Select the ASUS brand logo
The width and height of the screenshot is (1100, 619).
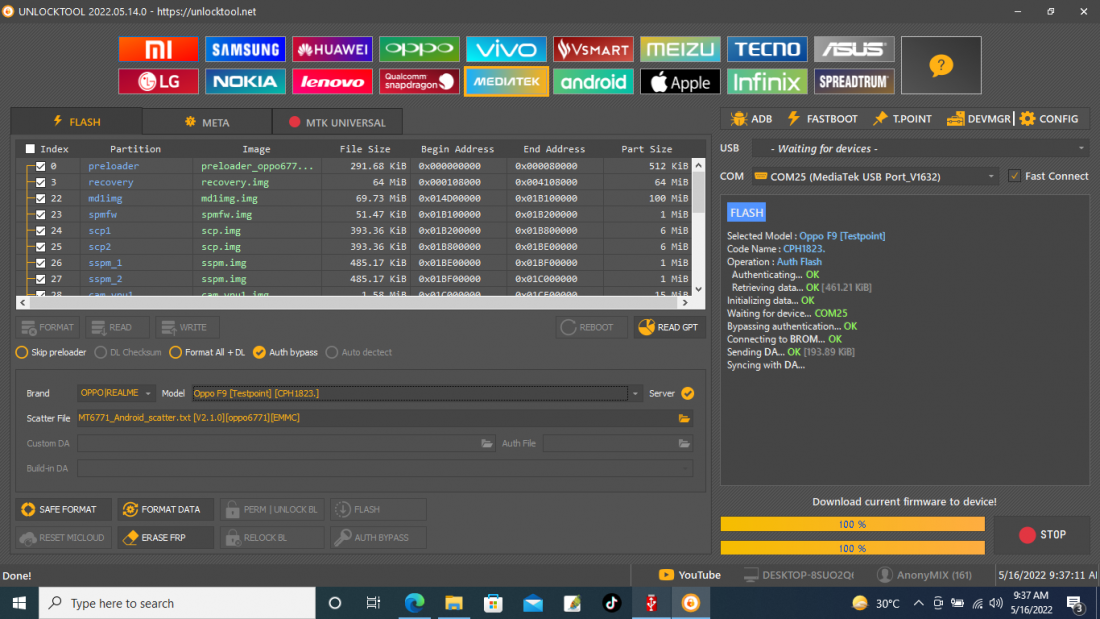click(x=854, y=49)
